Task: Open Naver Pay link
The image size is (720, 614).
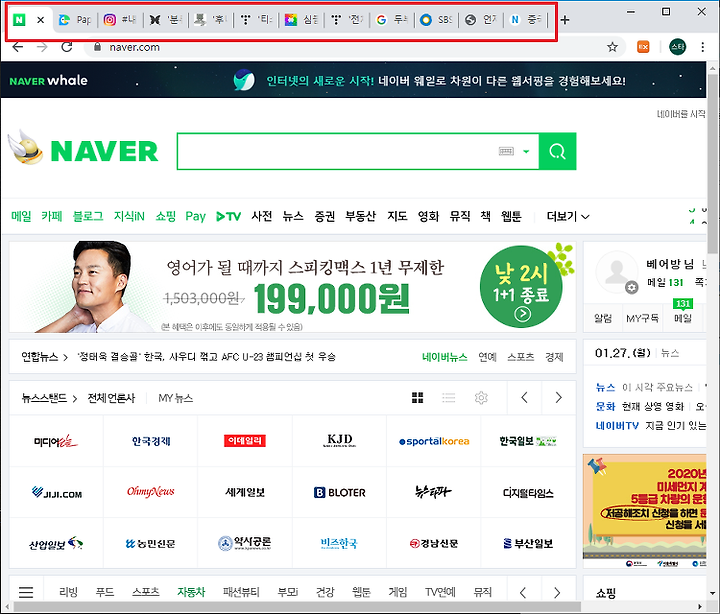Action: tap(196, 216)
